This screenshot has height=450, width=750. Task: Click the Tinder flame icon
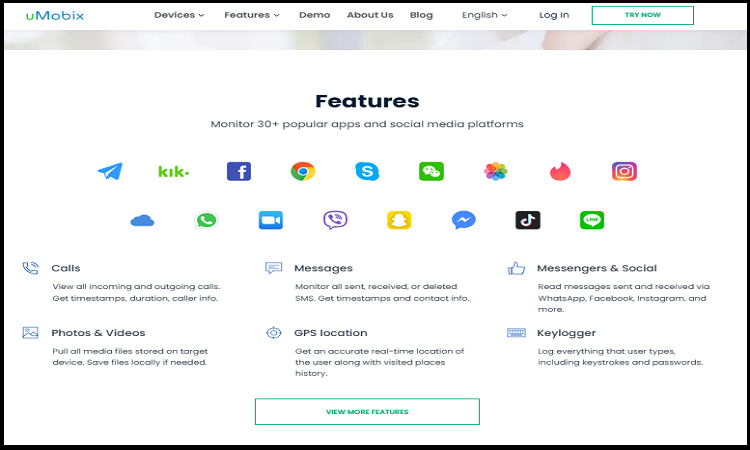(x=560, y=171)
